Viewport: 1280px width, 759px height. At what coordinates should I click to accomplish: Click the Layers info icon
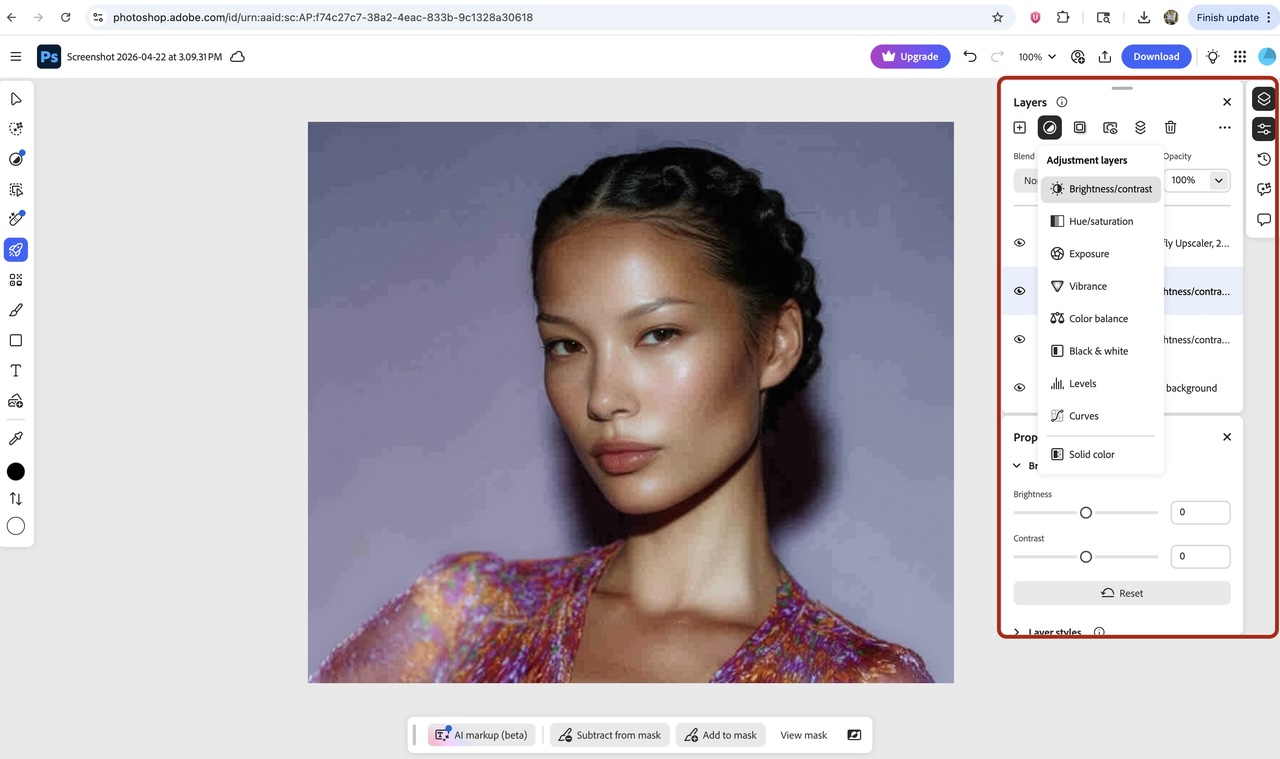coord(1062,102)
